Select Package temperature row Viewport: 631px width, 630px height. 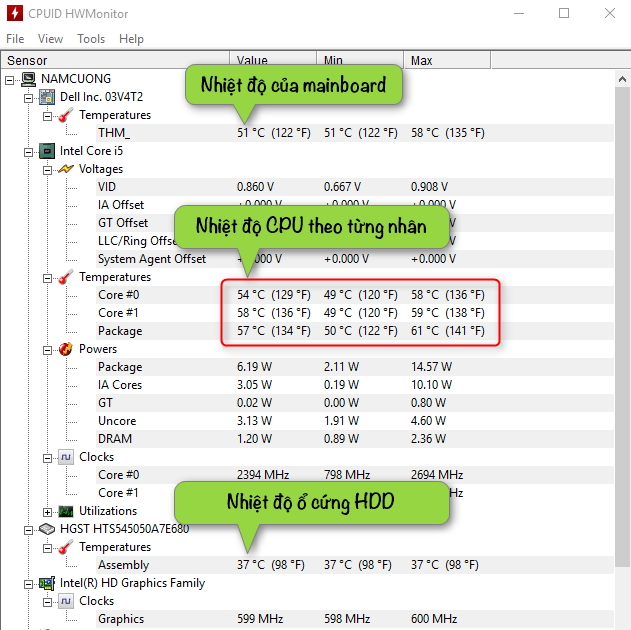point(355,331)
